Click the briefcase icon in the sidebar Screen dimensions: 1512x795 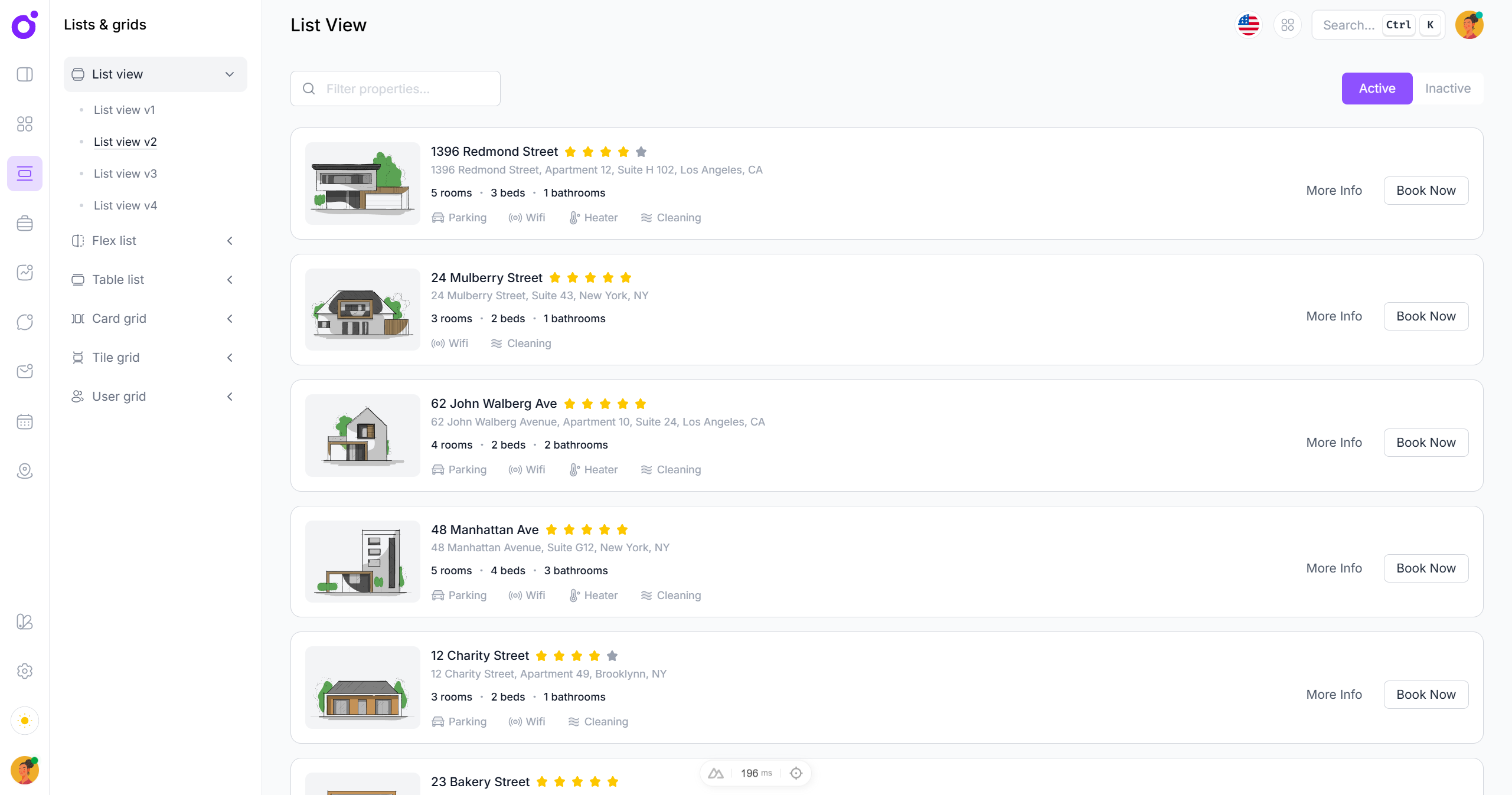(24, 223)
